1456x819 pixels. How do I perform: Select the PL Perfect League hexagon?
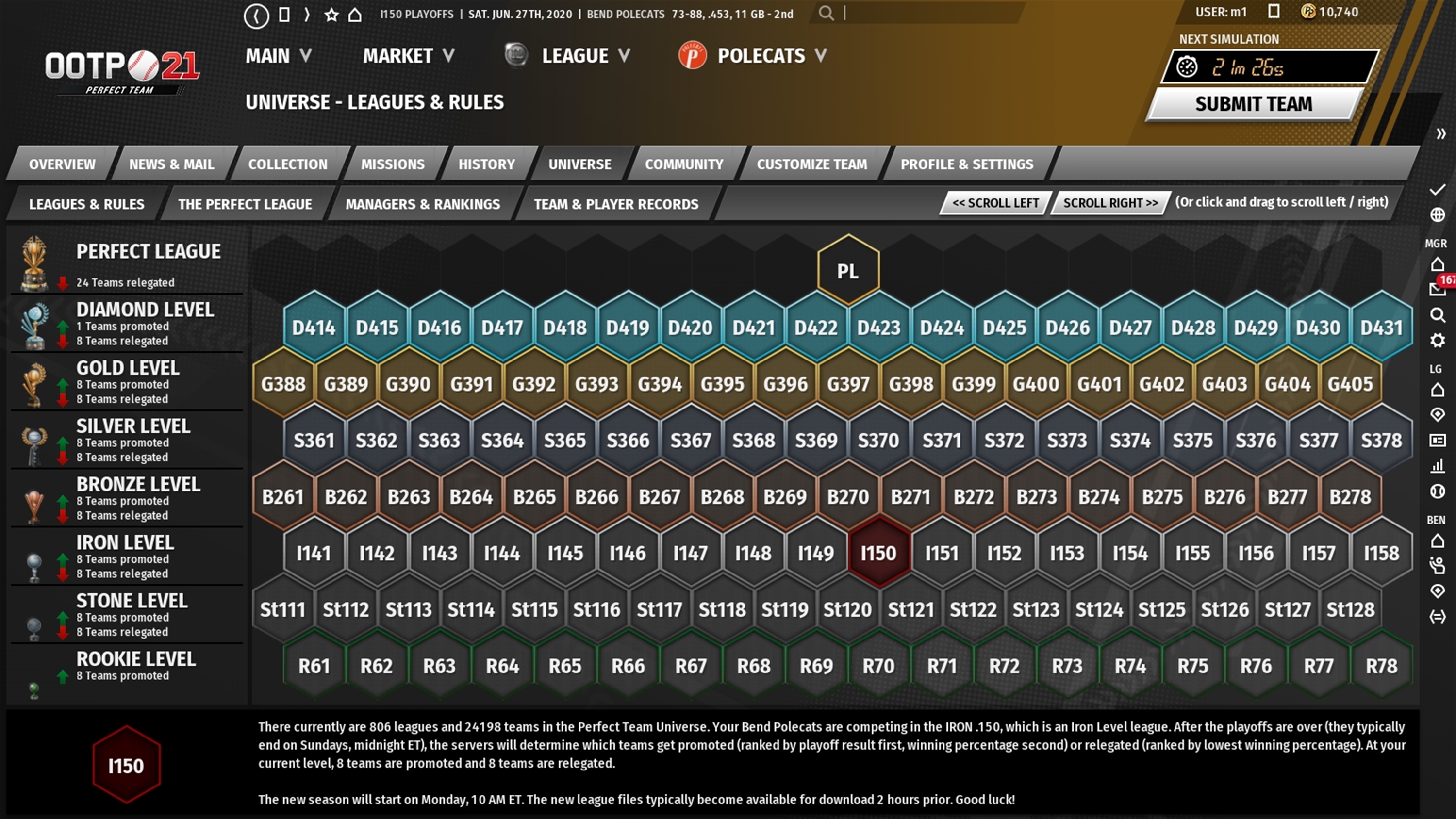(847, 271)
